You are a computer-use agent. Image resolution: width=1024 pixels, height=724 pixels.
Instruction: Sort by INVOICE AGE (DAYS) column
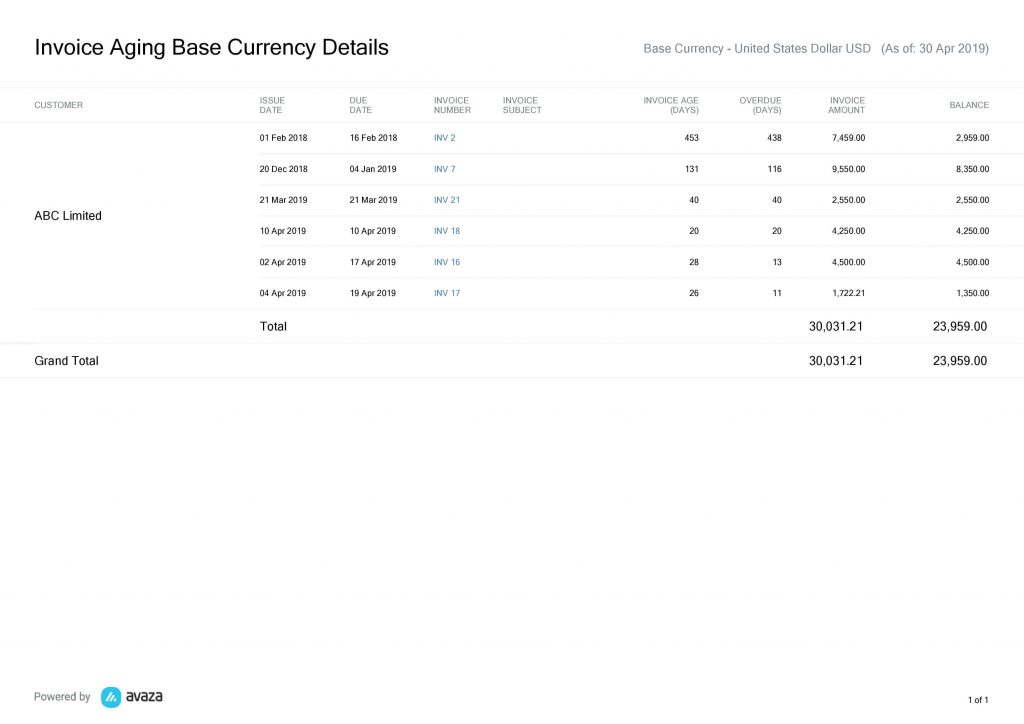pyautogui.click(x=671, y=105)
